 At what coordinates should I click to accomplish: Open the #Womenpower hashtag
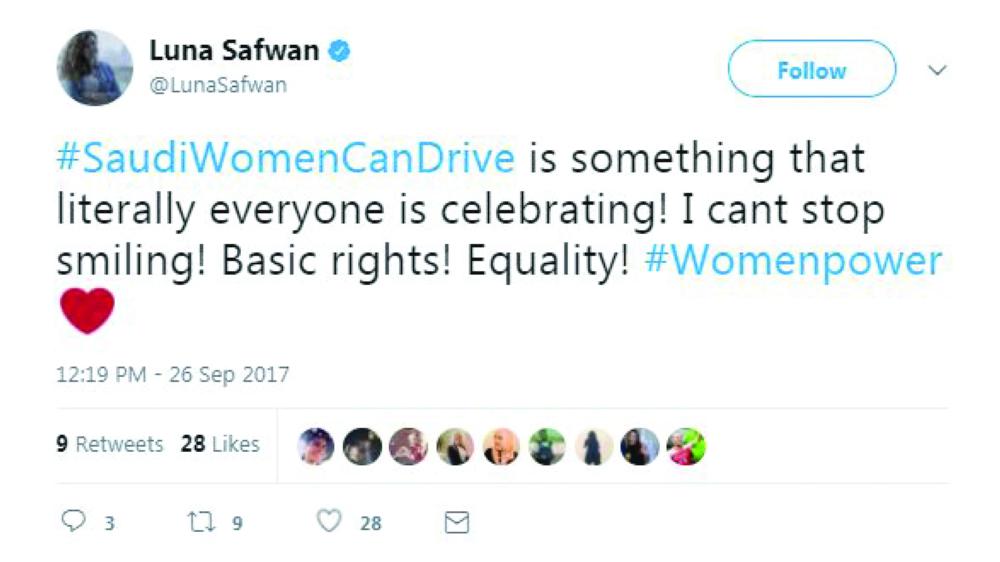tap(794, 262)
